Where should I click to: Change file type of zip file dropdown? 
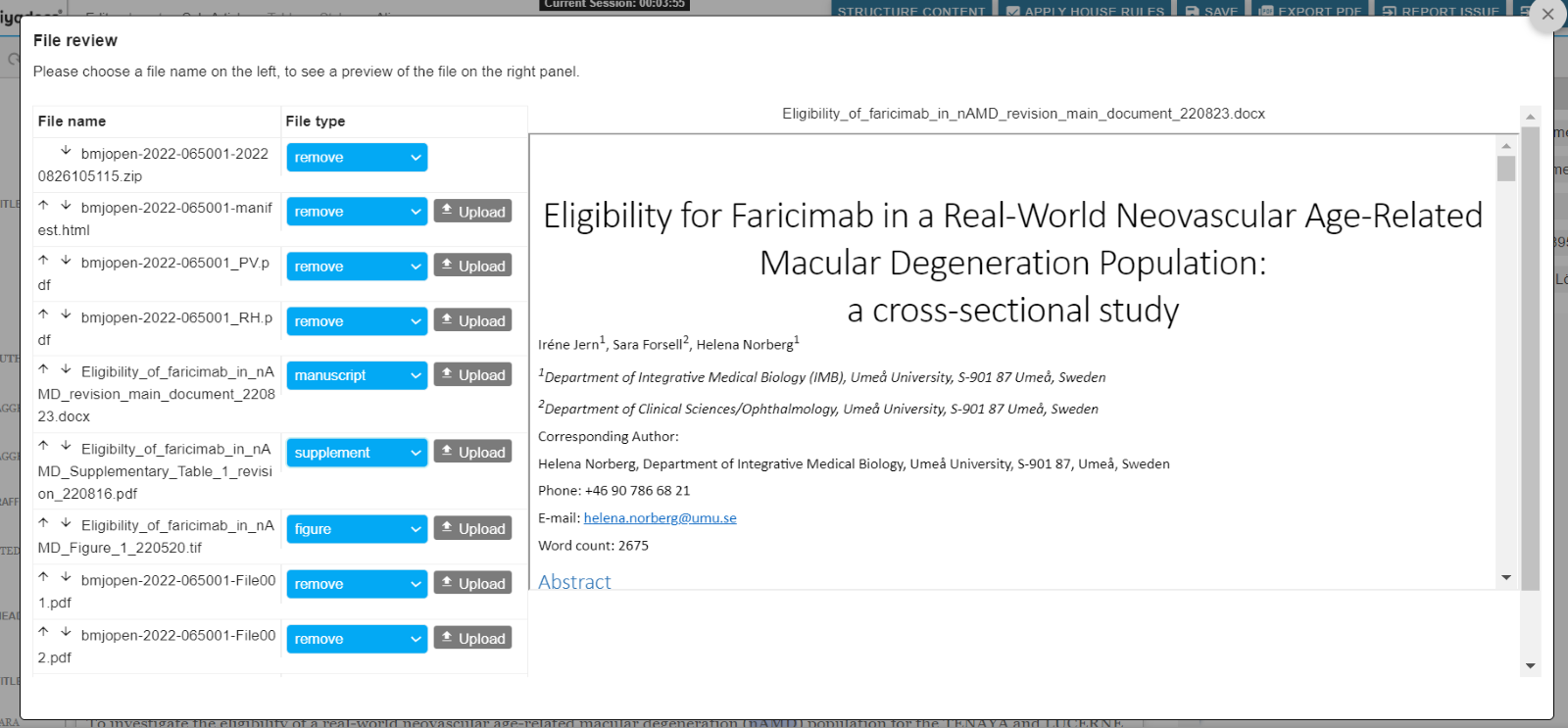(357, 158)
